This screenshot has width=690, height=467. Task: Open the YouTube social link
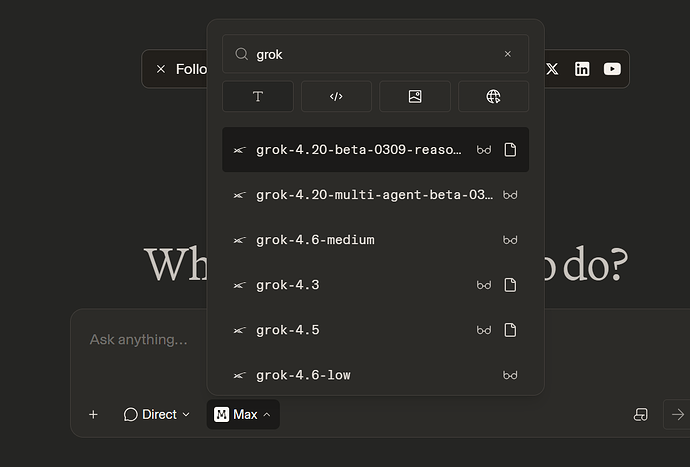[612, 69]
